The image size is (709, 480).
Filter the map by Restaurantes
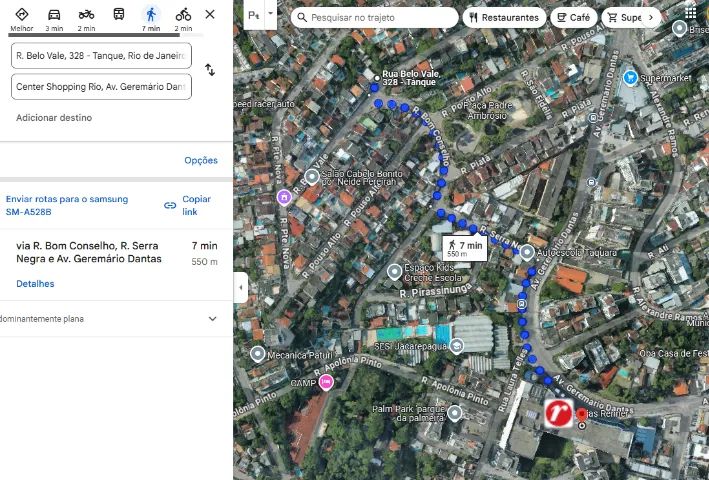(504, 17)
